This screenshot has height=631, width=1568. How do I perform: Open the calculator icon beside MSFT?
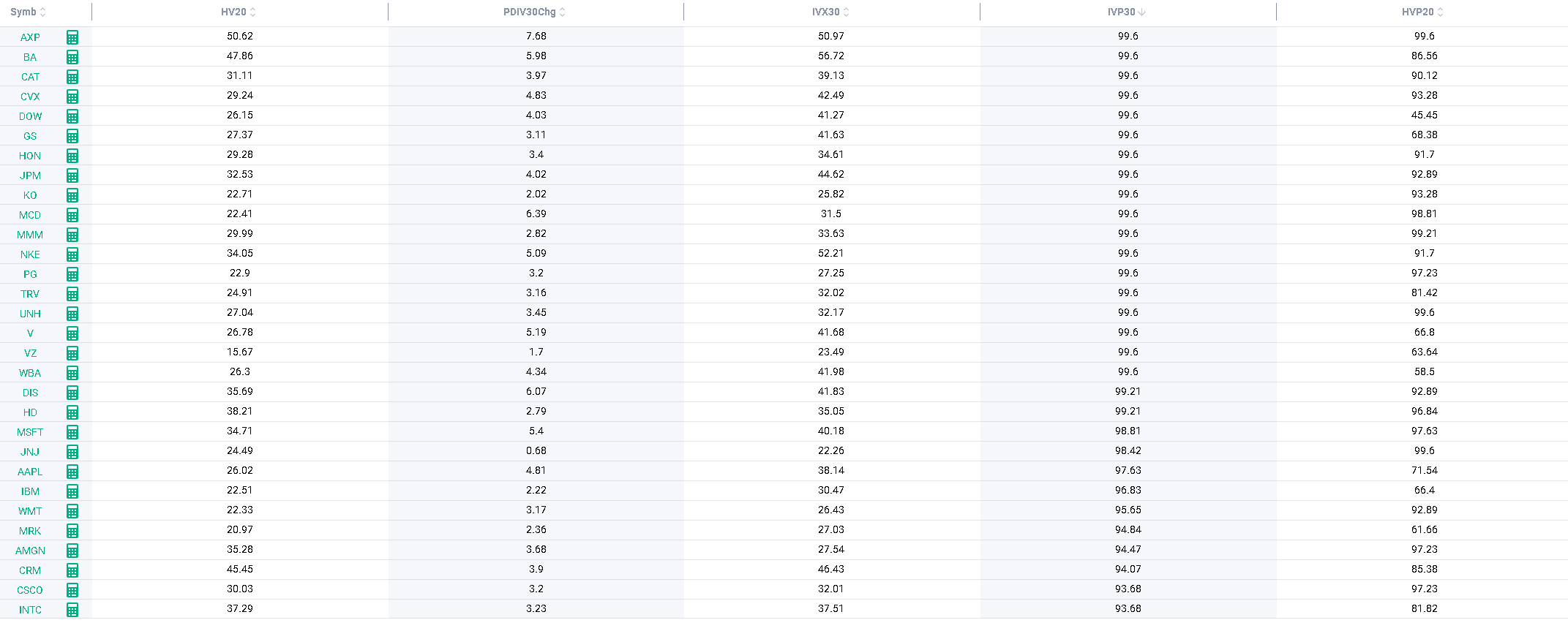coord(72,432)
